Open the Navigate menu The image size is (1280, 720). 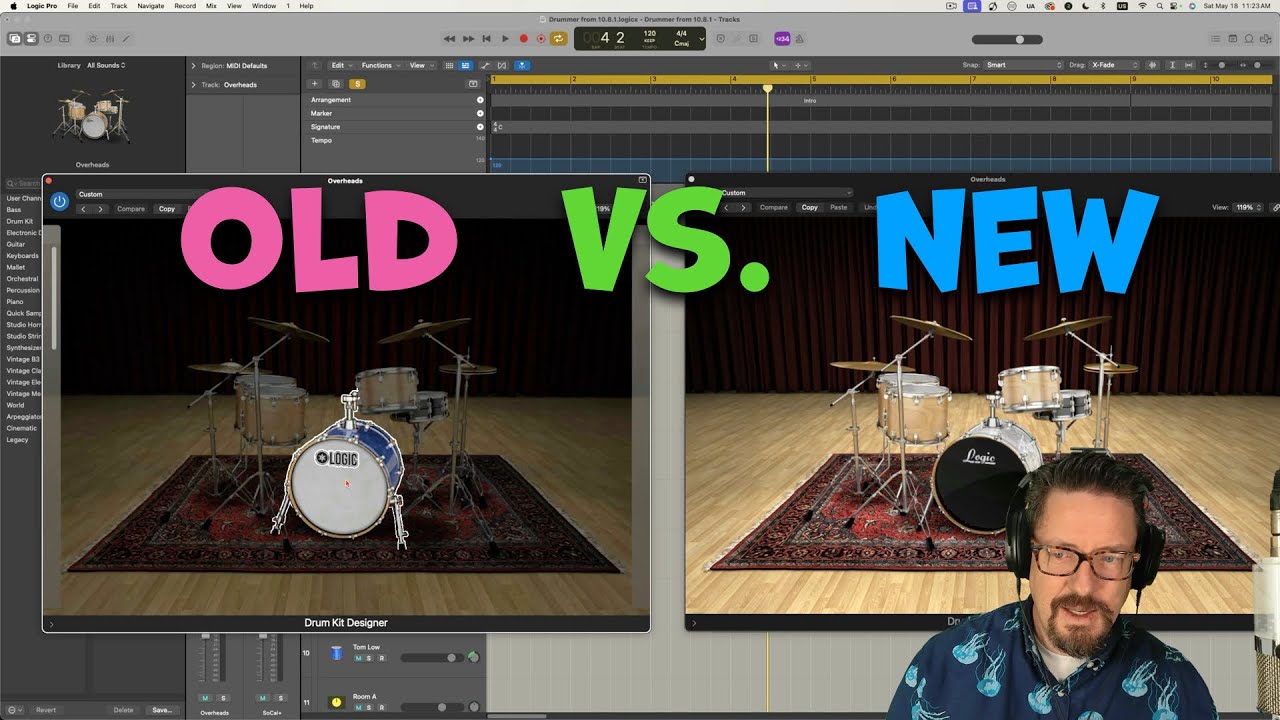[151, 6]
